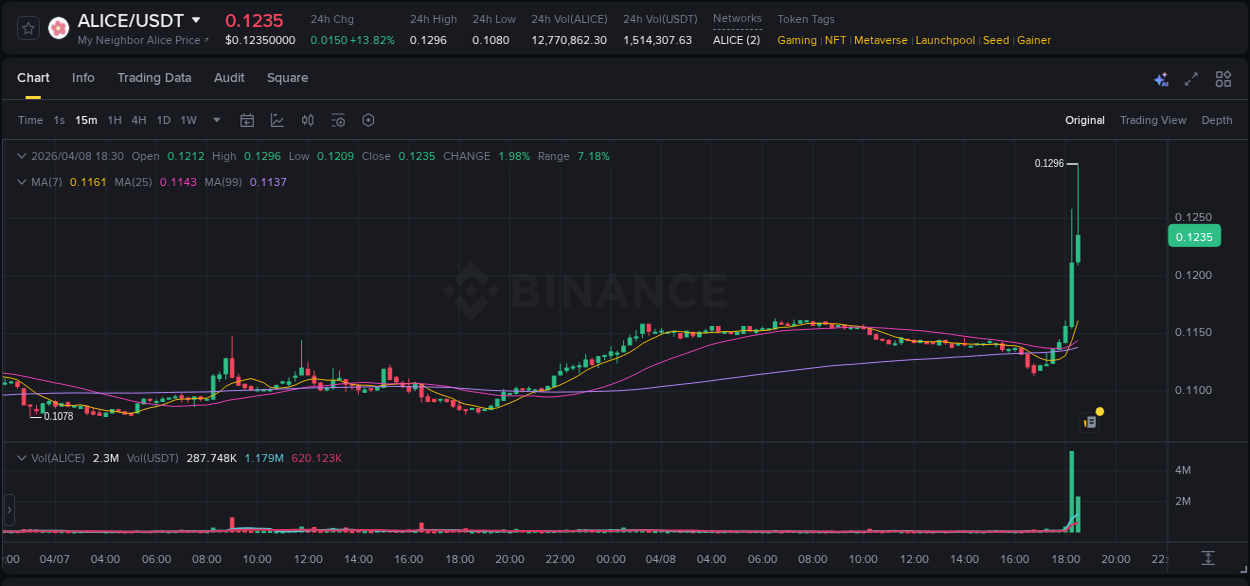Toggle the ALICE/USDT favorite star
This screenshot has height=586, width=1250.
[x=27, y=27]
